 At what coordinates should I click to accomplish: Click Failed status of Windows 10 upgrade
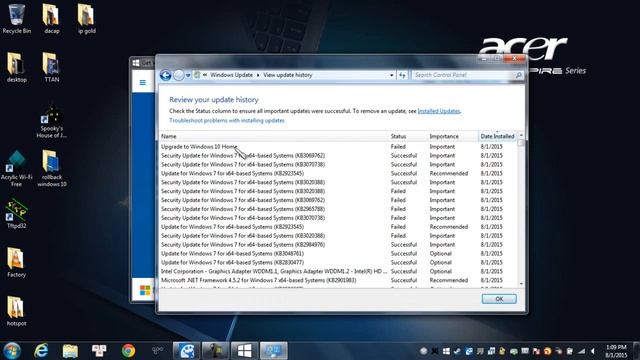point(398,147)
